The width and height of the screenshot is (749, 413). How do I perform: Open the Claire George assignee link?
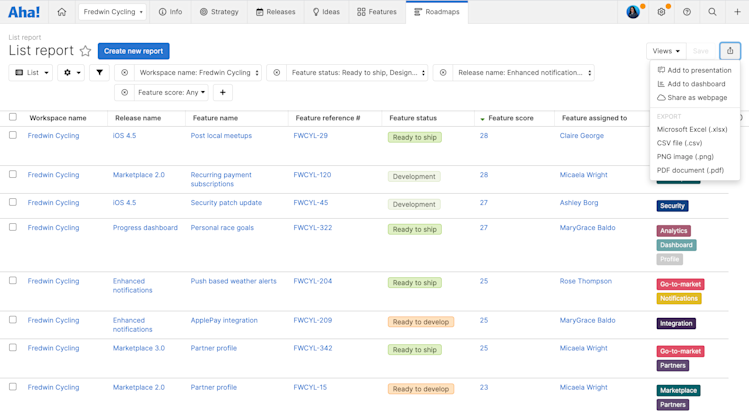tap(582, 136)
